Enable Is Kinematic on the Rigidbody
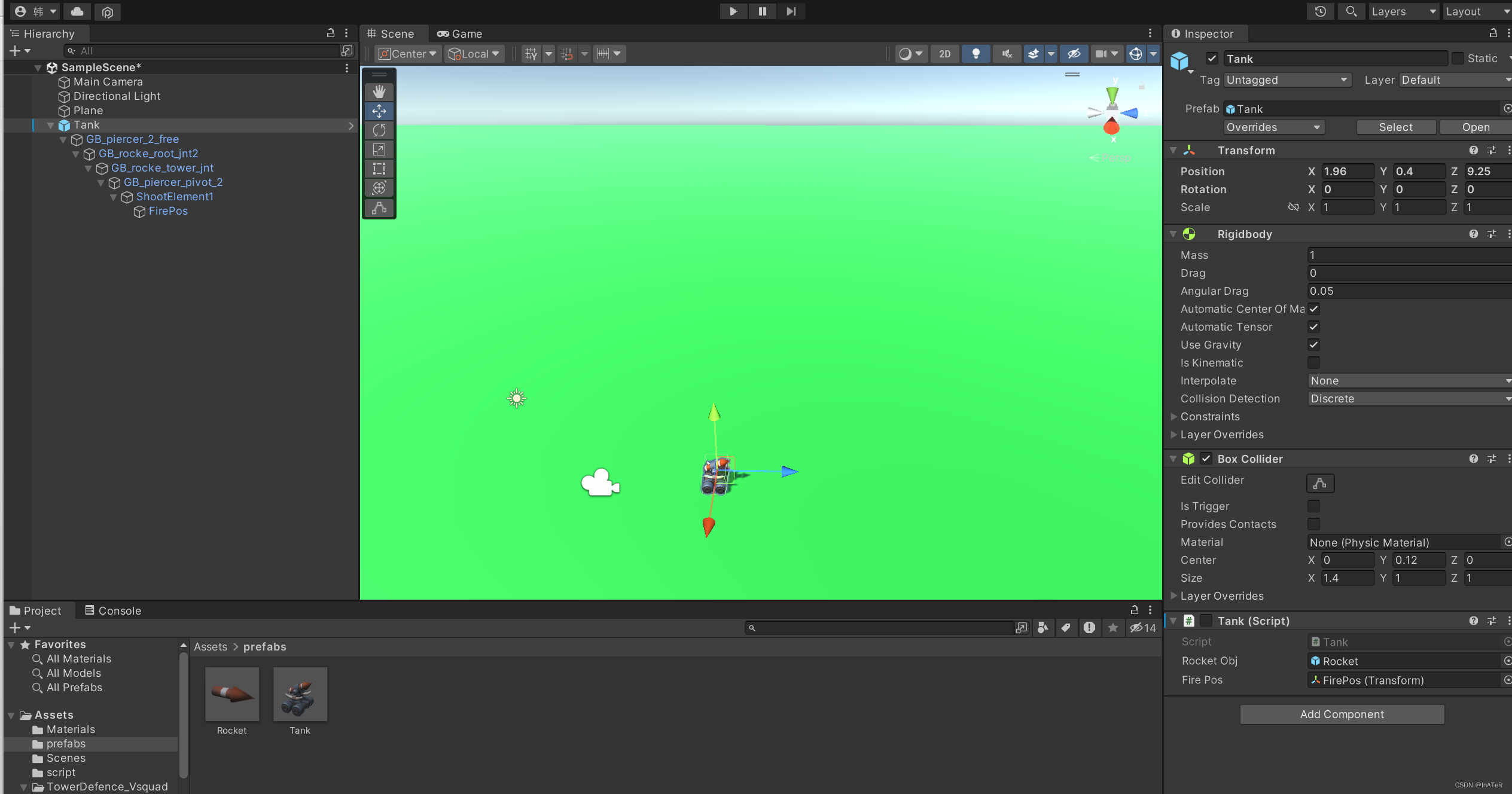 (x=1313, y=363)
